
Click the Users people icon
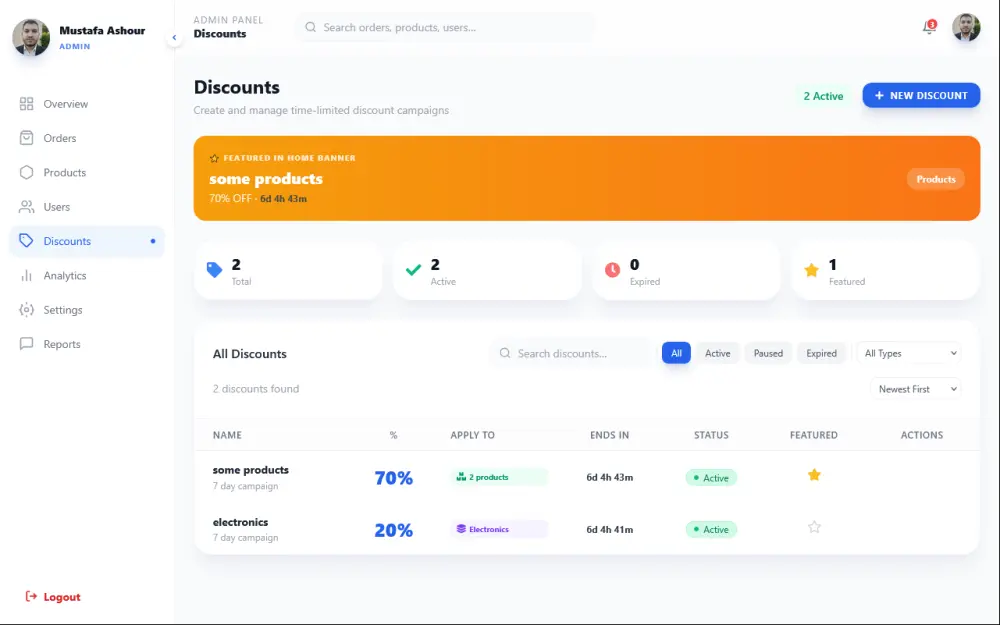[26, 207]
